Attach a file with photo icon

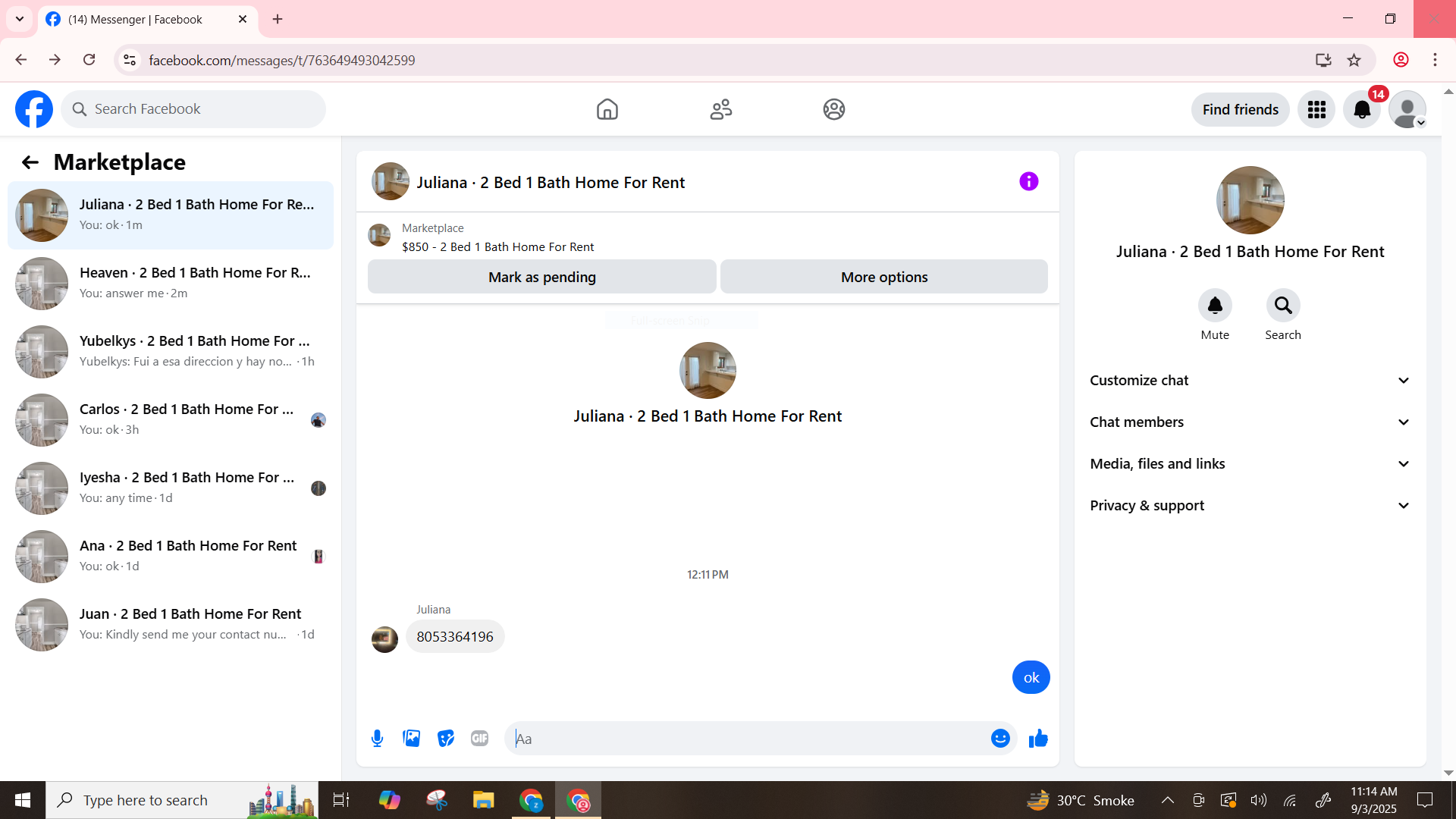pyautogui.click(x=412, y=739)
